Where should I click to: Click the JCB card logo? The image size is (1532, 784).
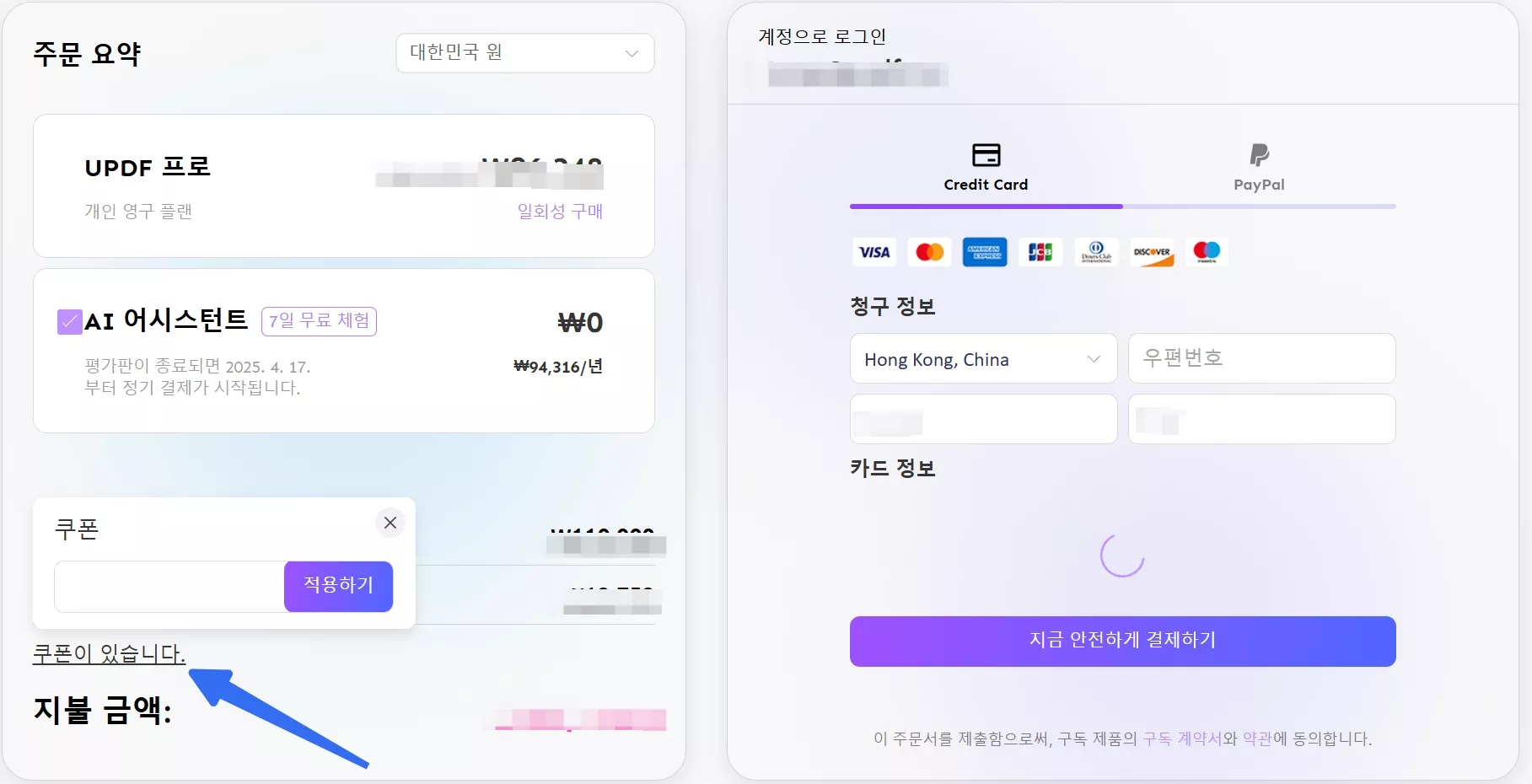coord(1040,252)
